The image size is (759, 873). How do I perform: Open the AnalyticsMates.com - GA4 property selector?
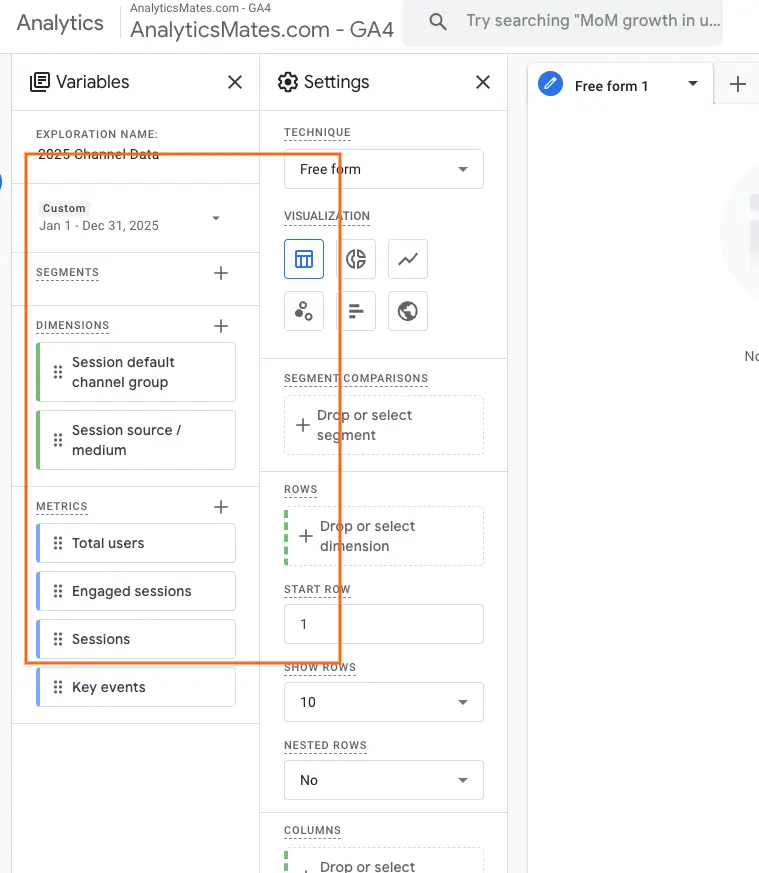click(262, 23)
